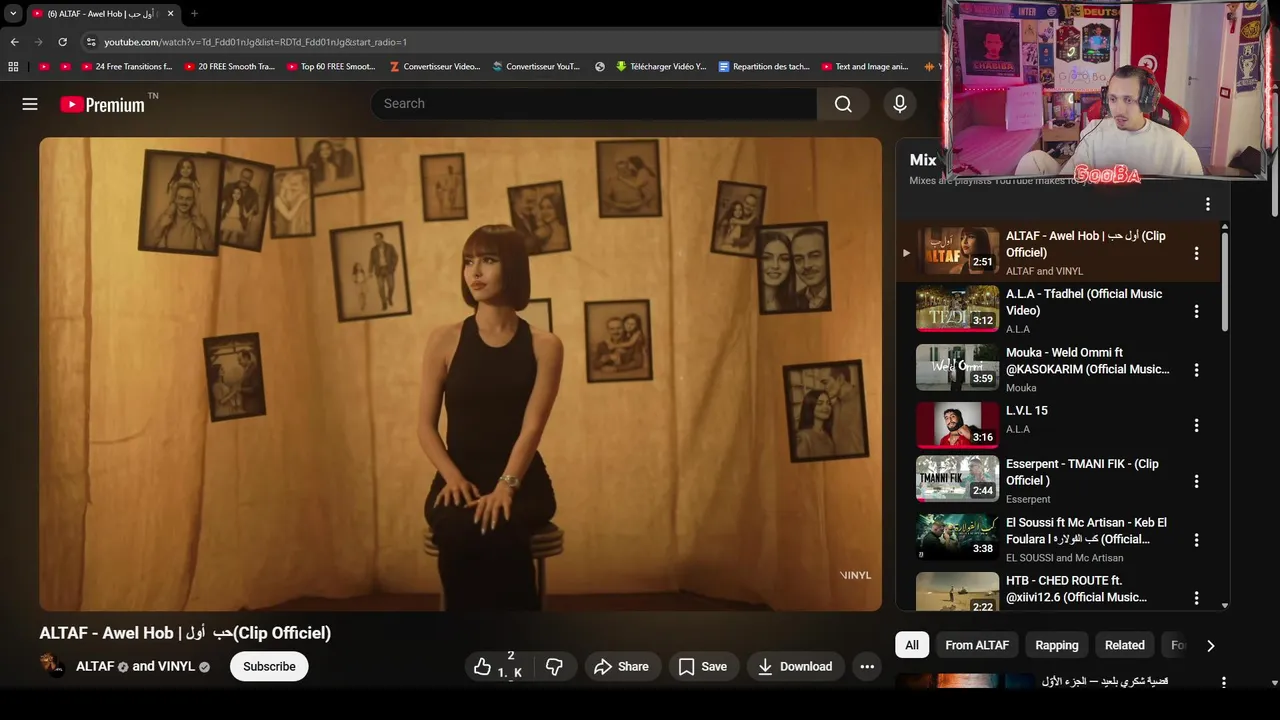This screenshot has width=1280, height=720.
Task: Save the video to a playlist
Action: coord(703,667)
